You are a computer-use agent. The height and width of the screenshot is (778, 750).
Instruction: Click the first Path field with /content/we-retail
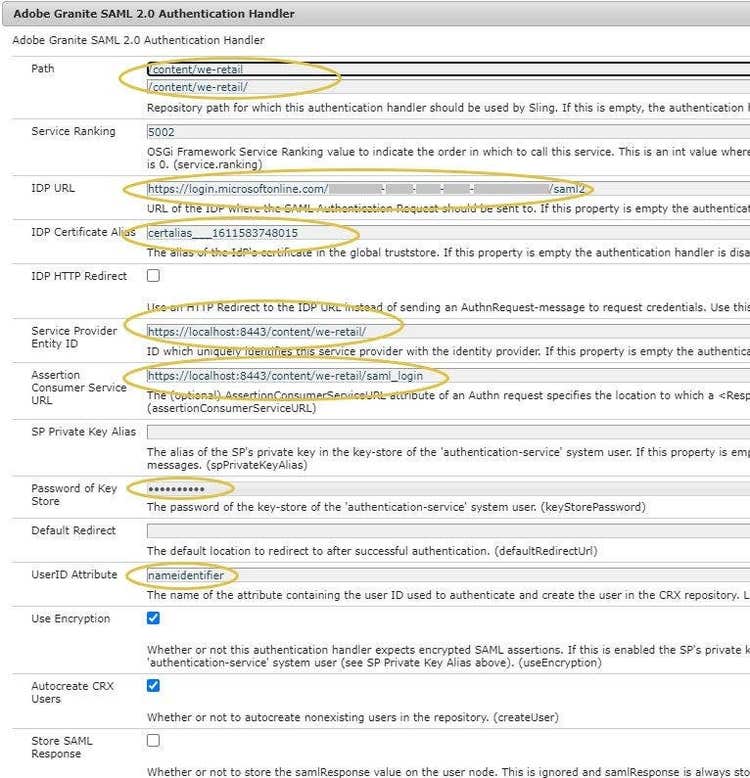pos(440,69)
